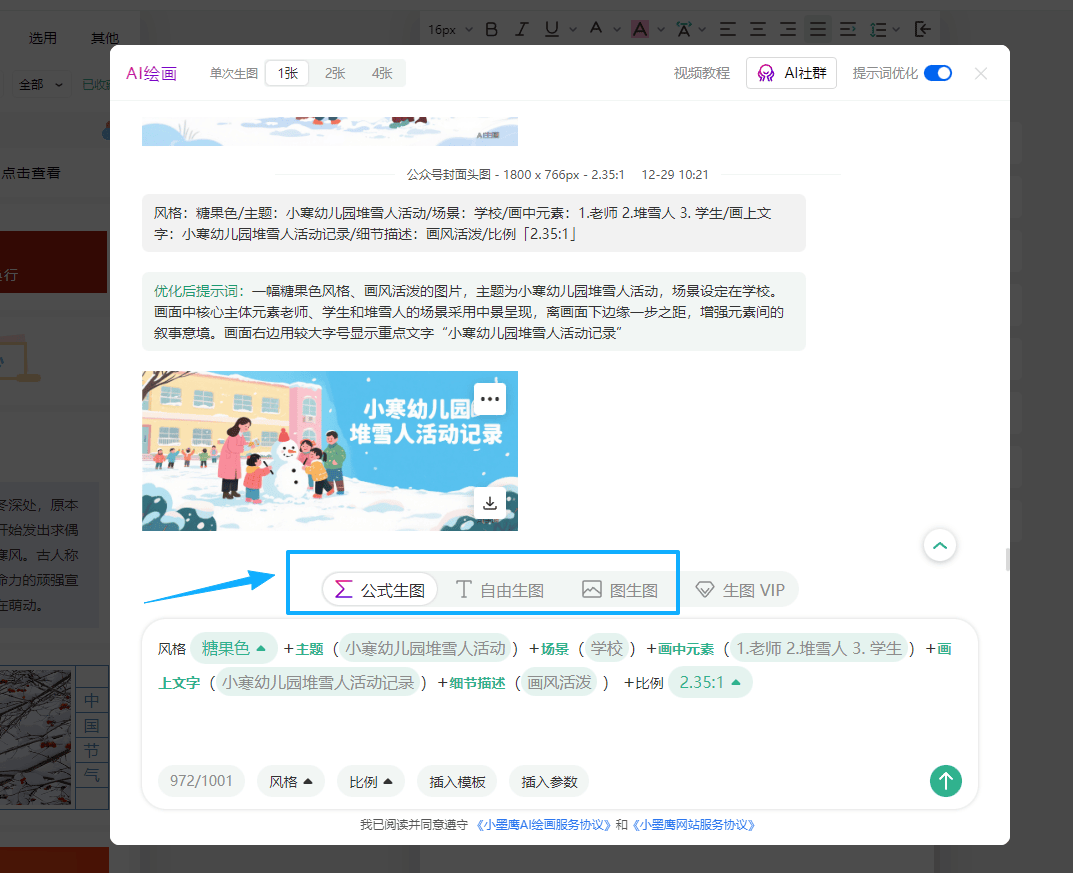Viewport: 1073px width, 873px height.
Task: Expand the 2.35:1 ratio dropdown
Action: click(710, 682)
